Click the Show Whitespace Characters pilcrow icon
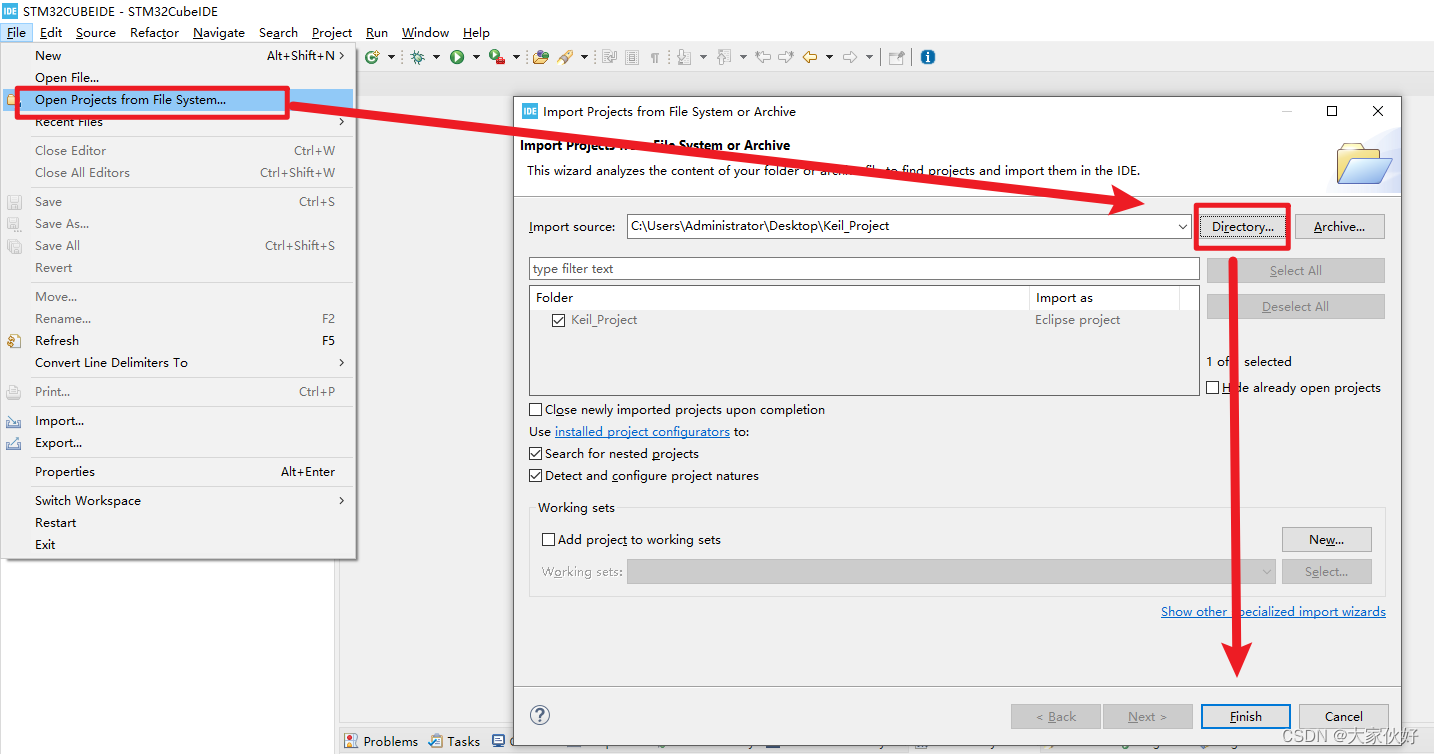This screenshot has height=754, width=1434. pyautogui.click(x=655, y=57)
